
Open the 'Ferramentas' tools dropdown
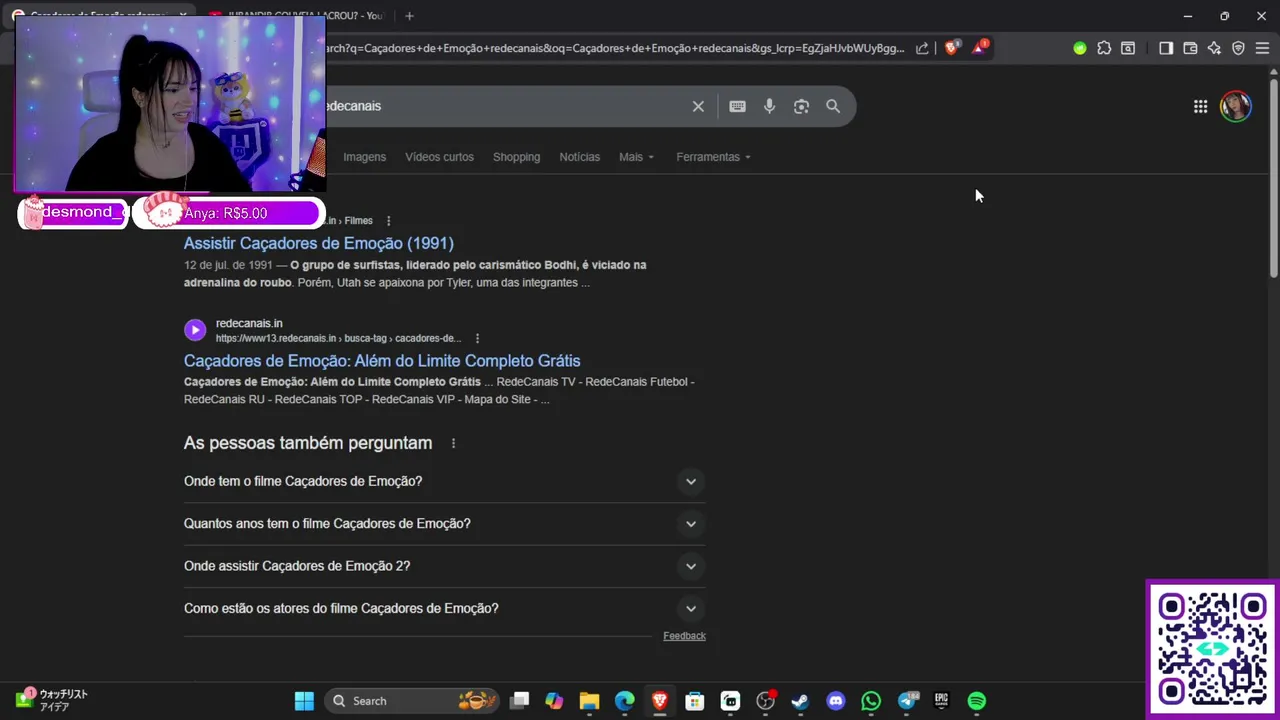[713, 157]
